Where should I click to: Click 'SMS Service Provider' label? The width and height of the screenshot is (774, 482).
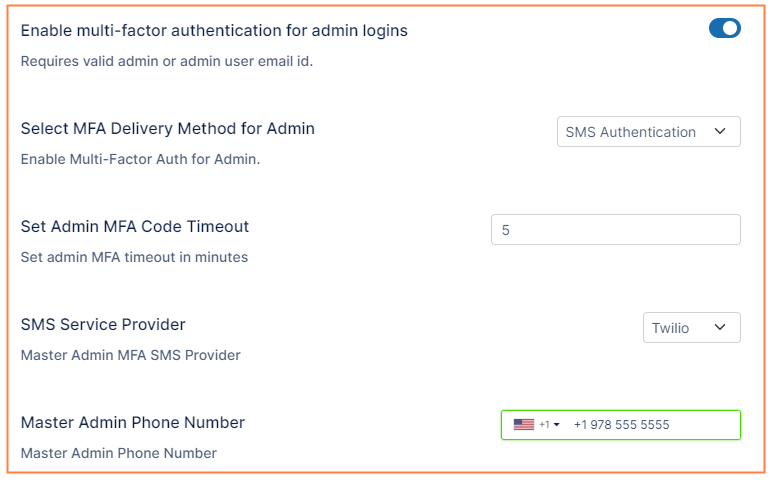pyautogui.click(x=103, y=324)
